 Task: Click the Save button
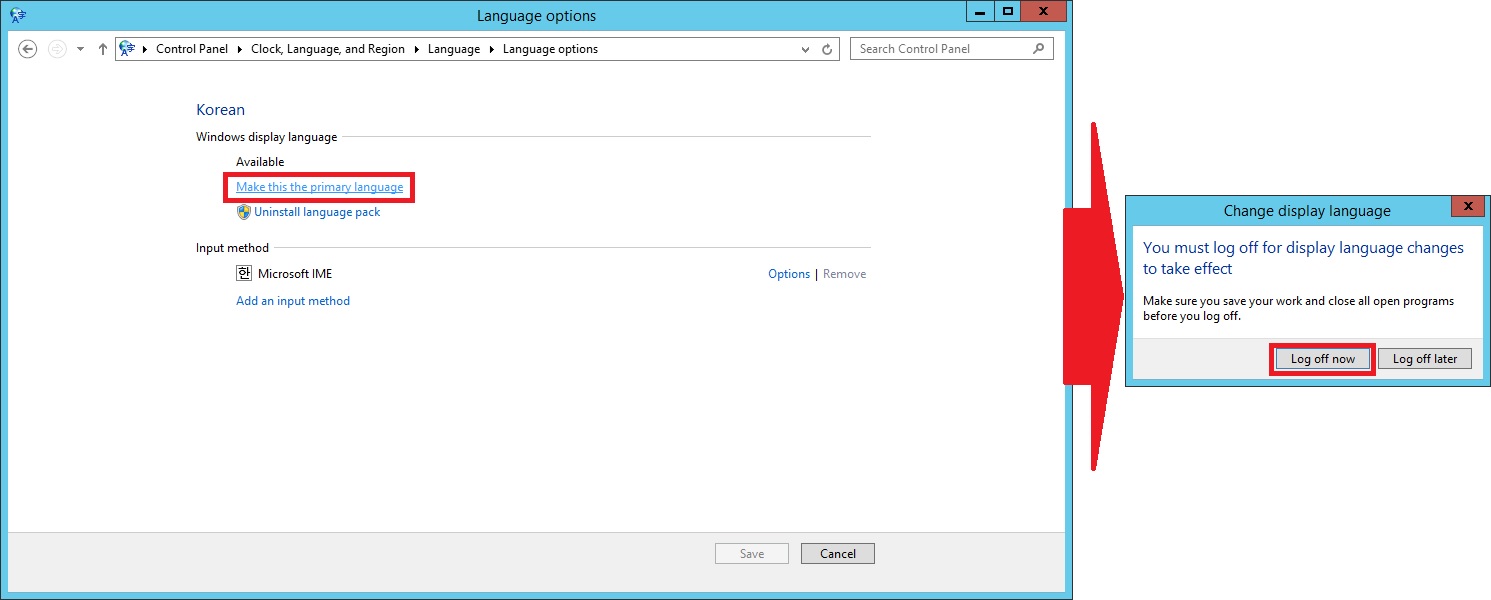[x=752, y=554]
